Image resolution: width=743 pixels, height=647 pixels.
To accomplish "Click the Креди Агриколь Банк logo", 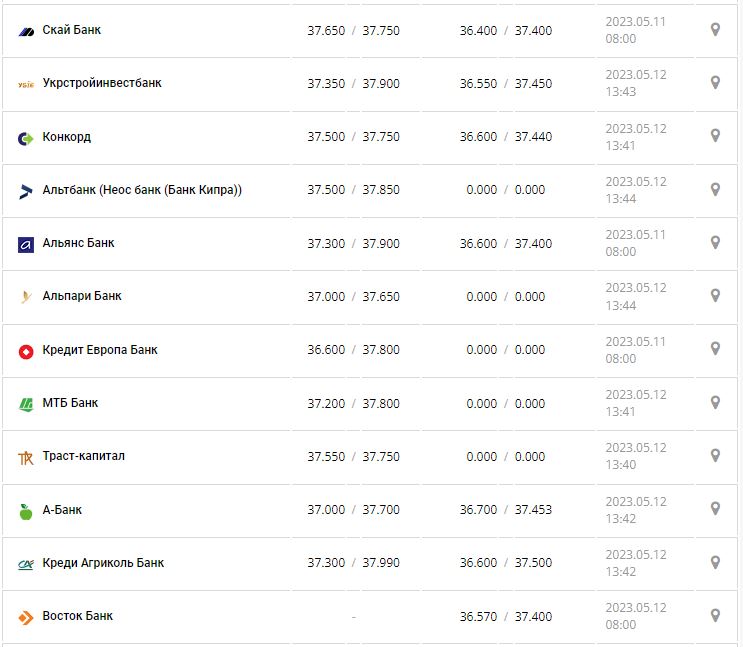I will coord(26,564).
